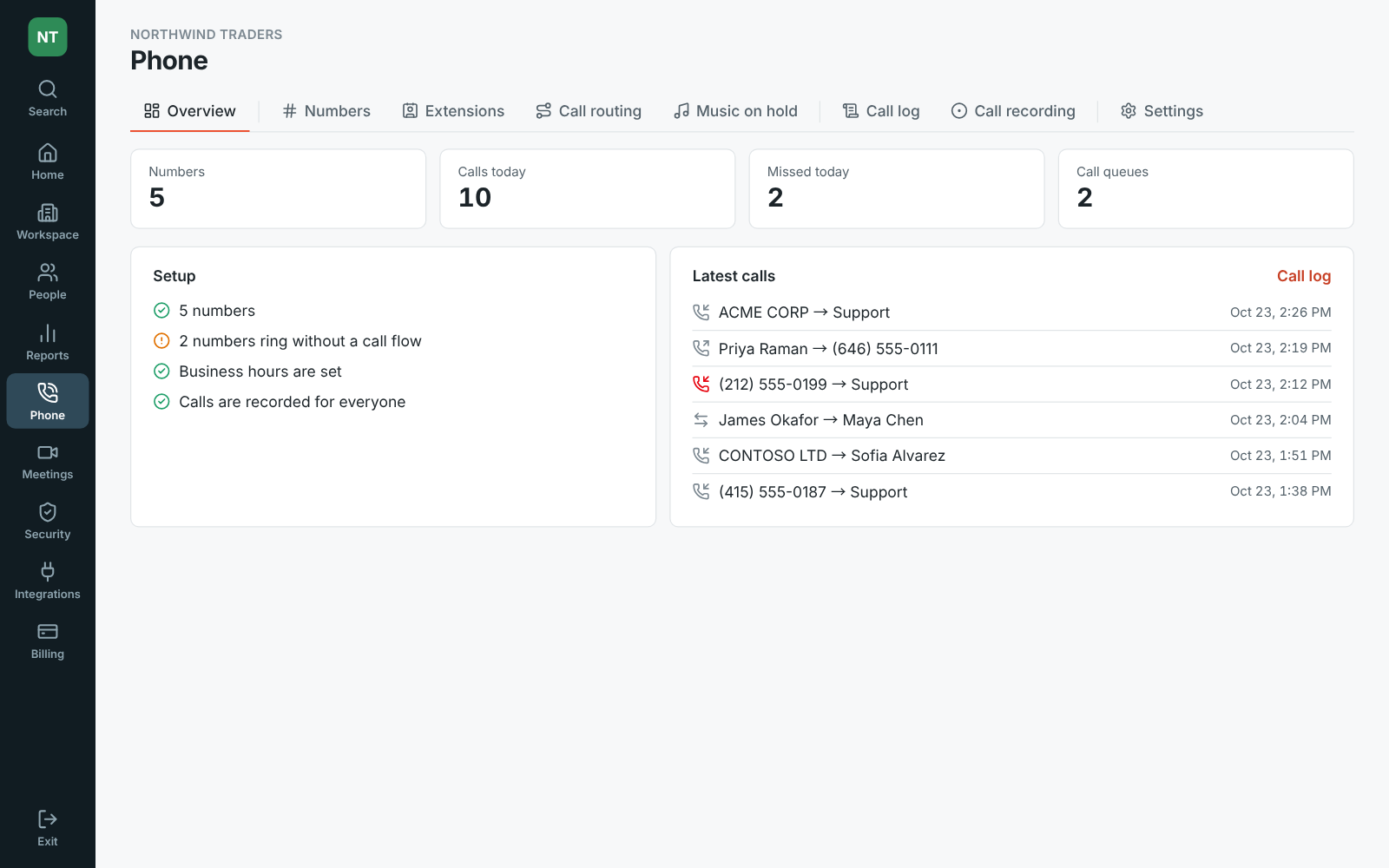Click the incoming call icon beside ACME CORP
Image resolution: width=1389 pixels, height=868 pixels.
(701, 312)
